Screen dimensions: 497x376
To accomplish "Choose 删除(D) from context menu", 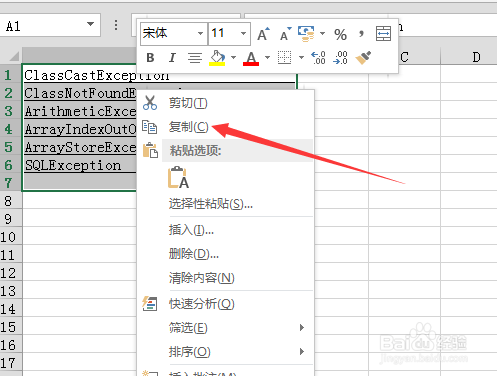I will 225,254.
